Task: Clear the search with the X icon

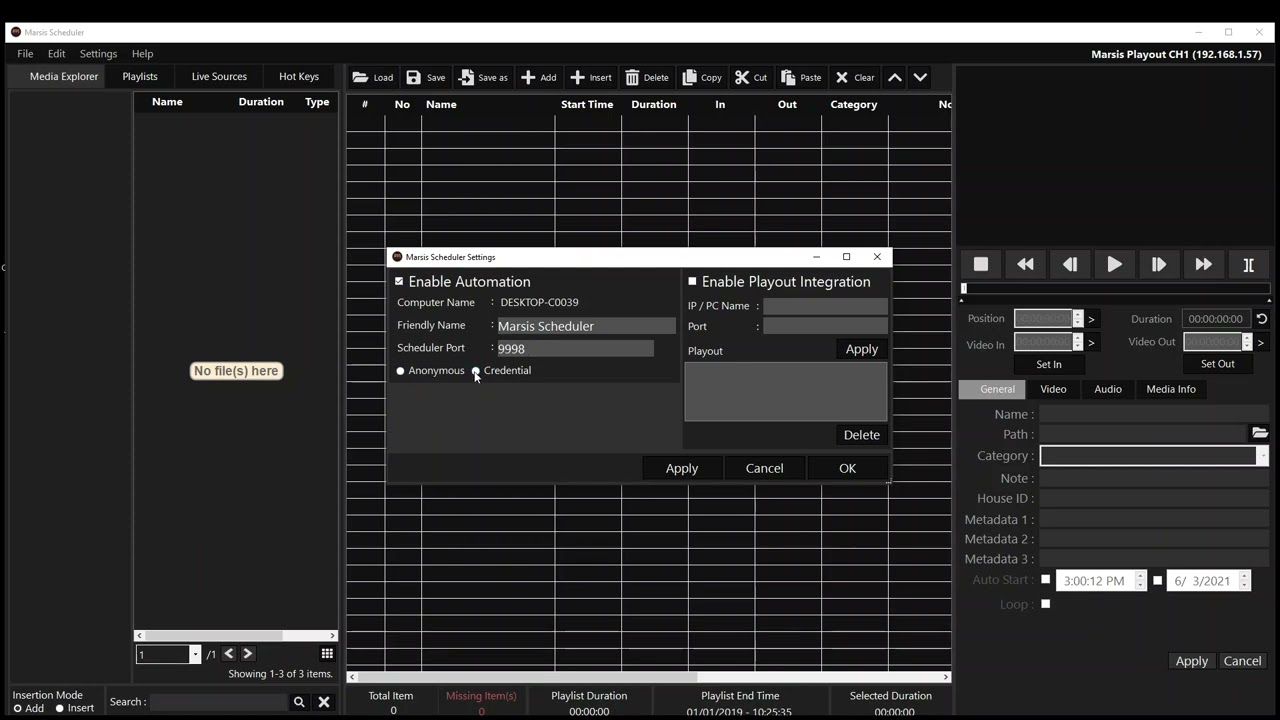Action: 324,702
